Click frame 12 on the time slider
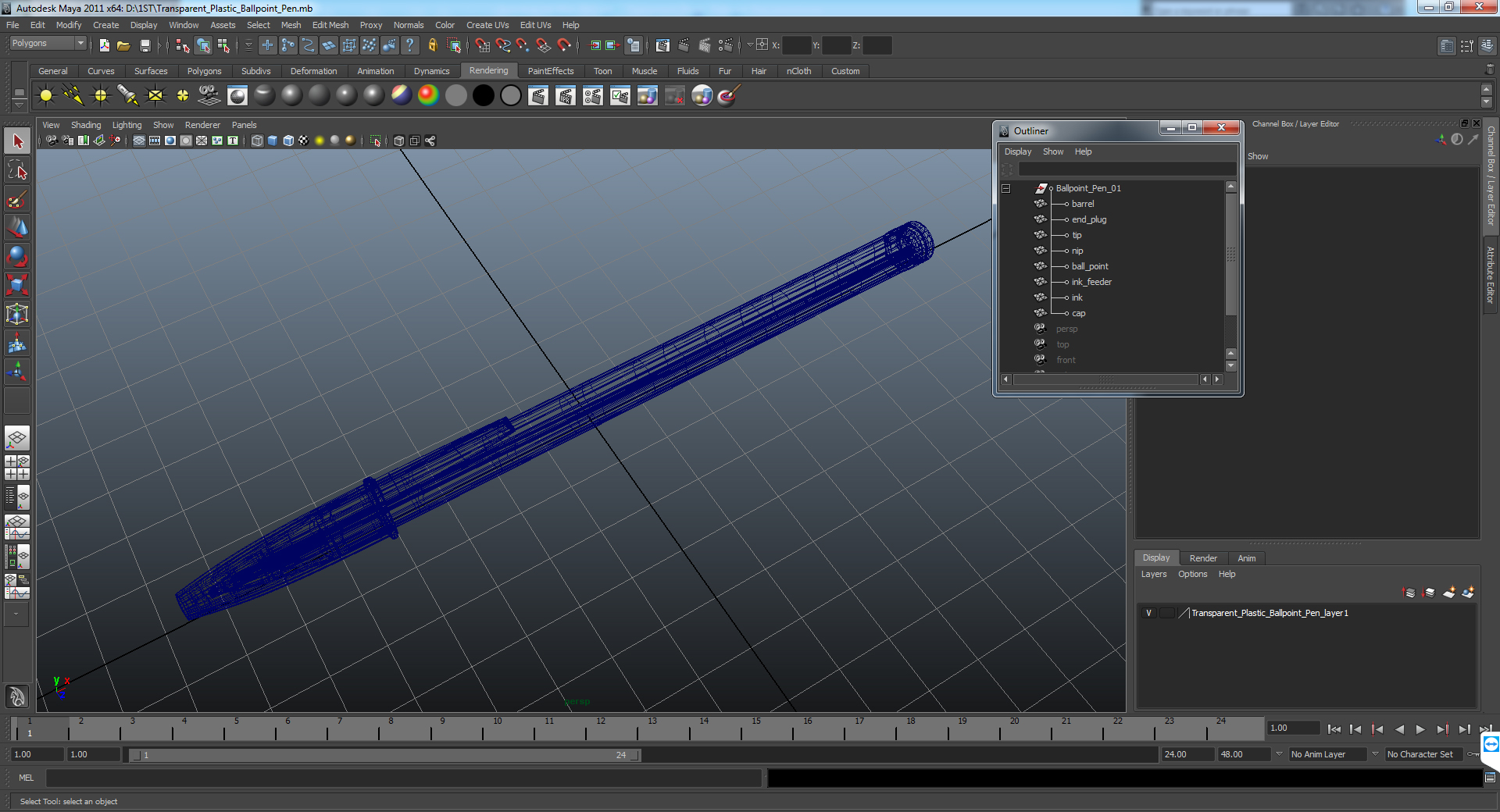 (601, 729)
